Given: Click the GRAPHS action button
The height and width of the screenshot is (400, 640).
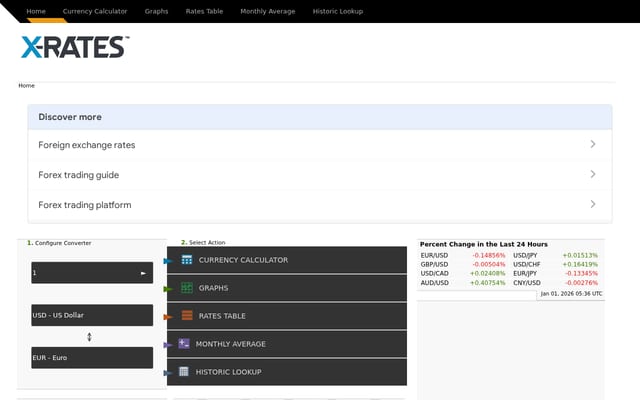Looking at the screenshot, I should click(x=287, y=288).
